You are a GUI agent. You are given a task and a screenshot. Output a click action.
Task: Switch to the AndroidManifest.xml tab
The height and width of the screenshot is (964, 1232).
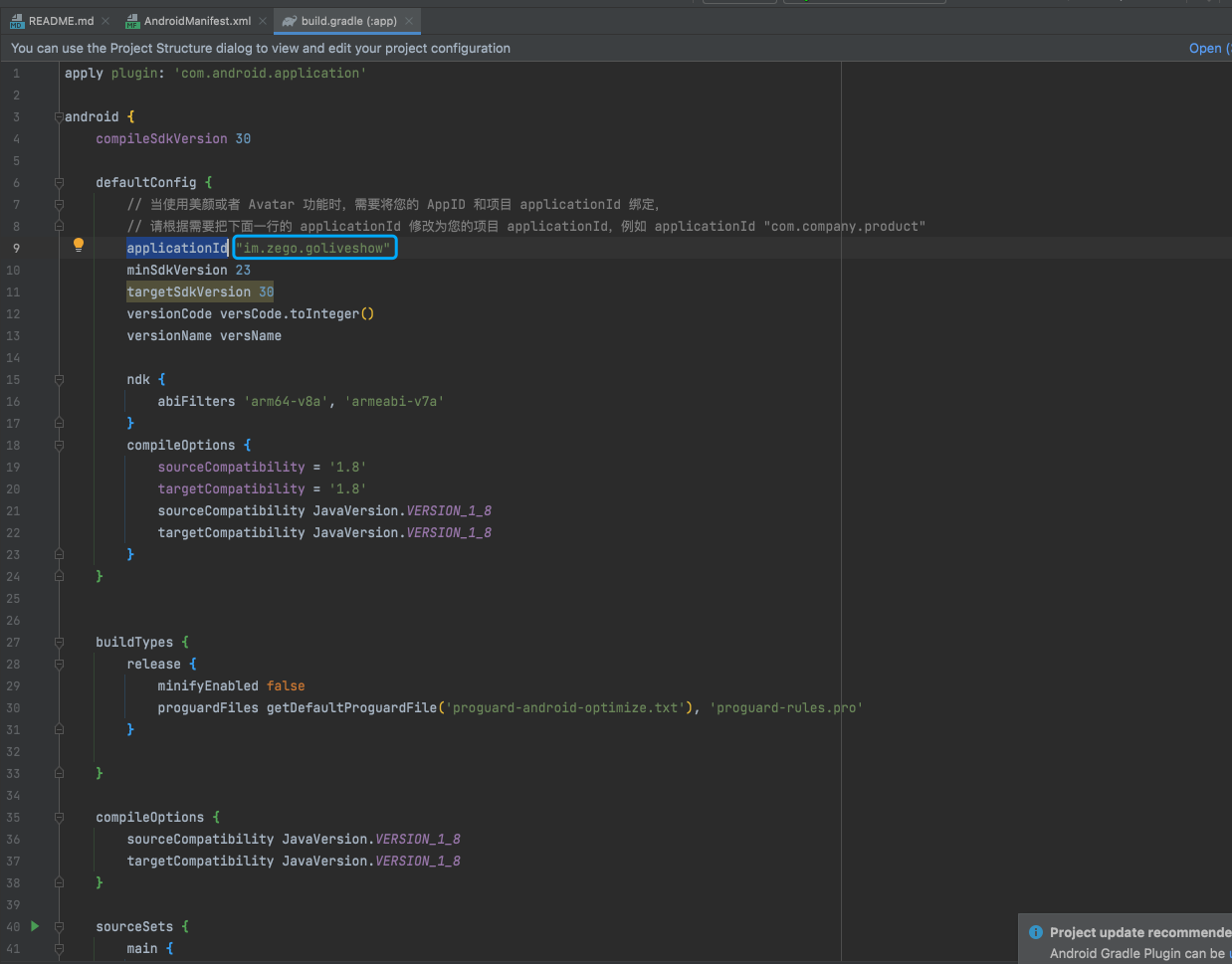coord(197,21)
